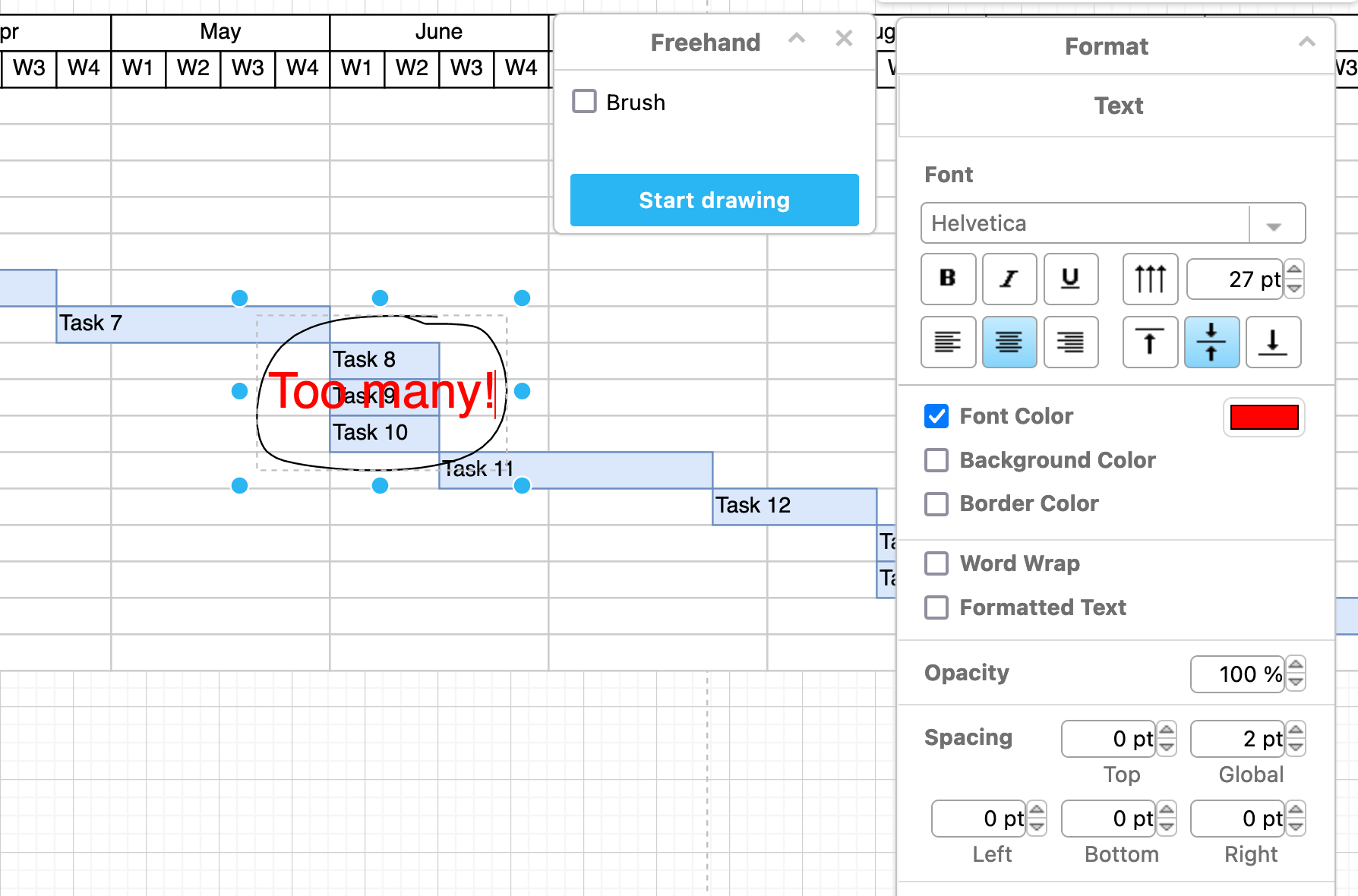Apply underline formatting
1358x896 pixels.
pyautogui.click(x=1071, y=279)
